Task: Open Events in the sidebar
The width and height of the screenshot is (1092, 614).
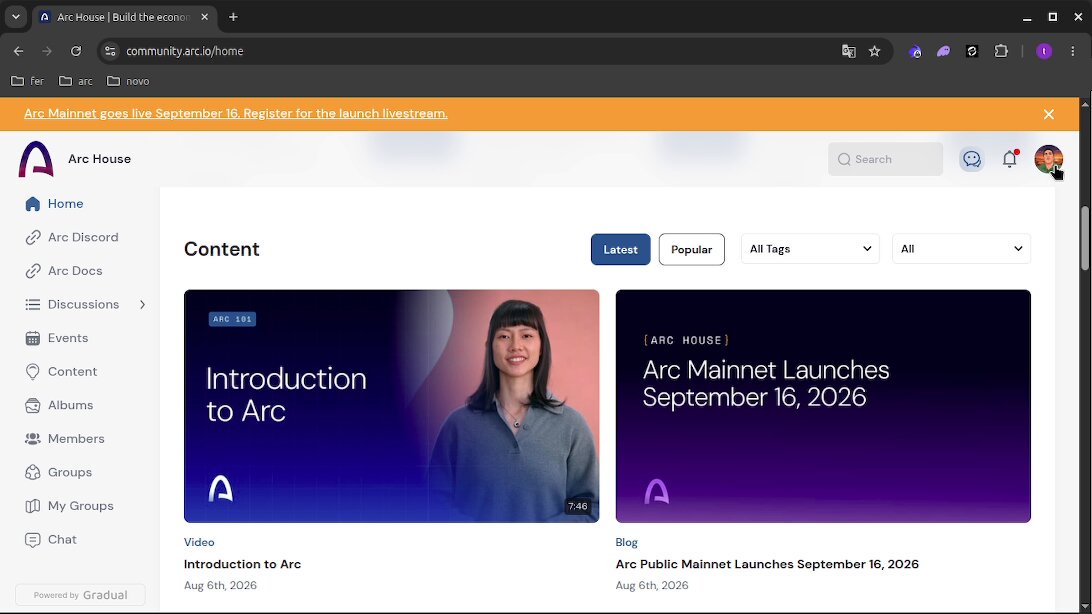Action: 56,338
